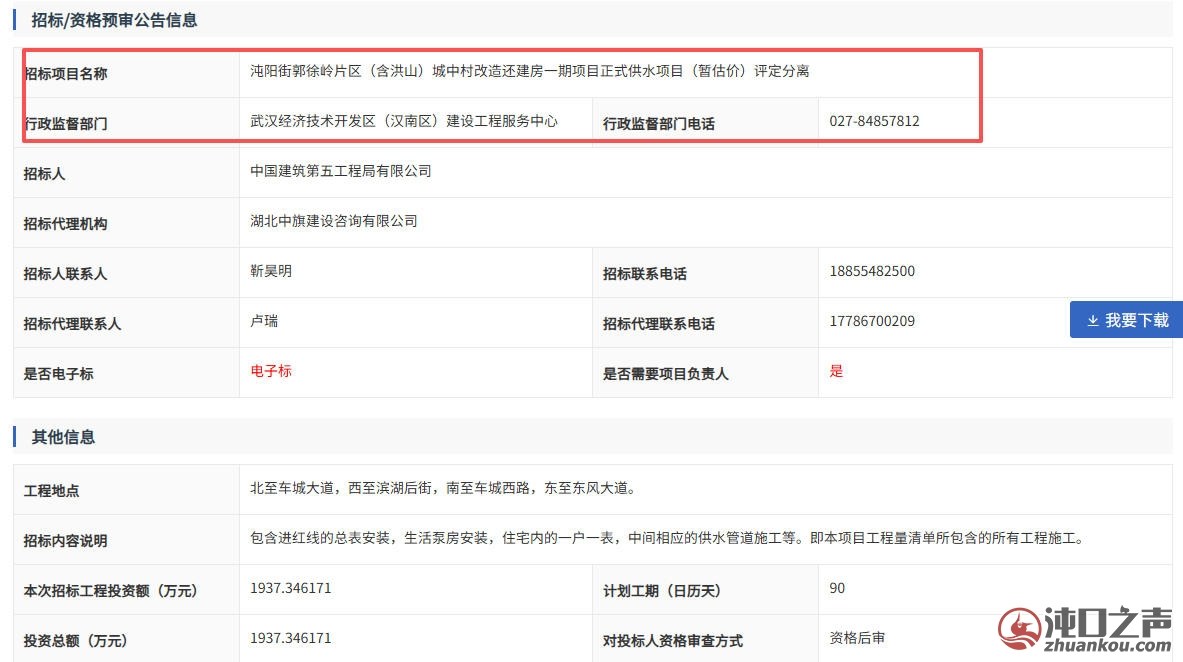This screenshot has height=662, width=1183.
Task: Click the 投资总额 value 1937.346171
Action: click(290, 638)
